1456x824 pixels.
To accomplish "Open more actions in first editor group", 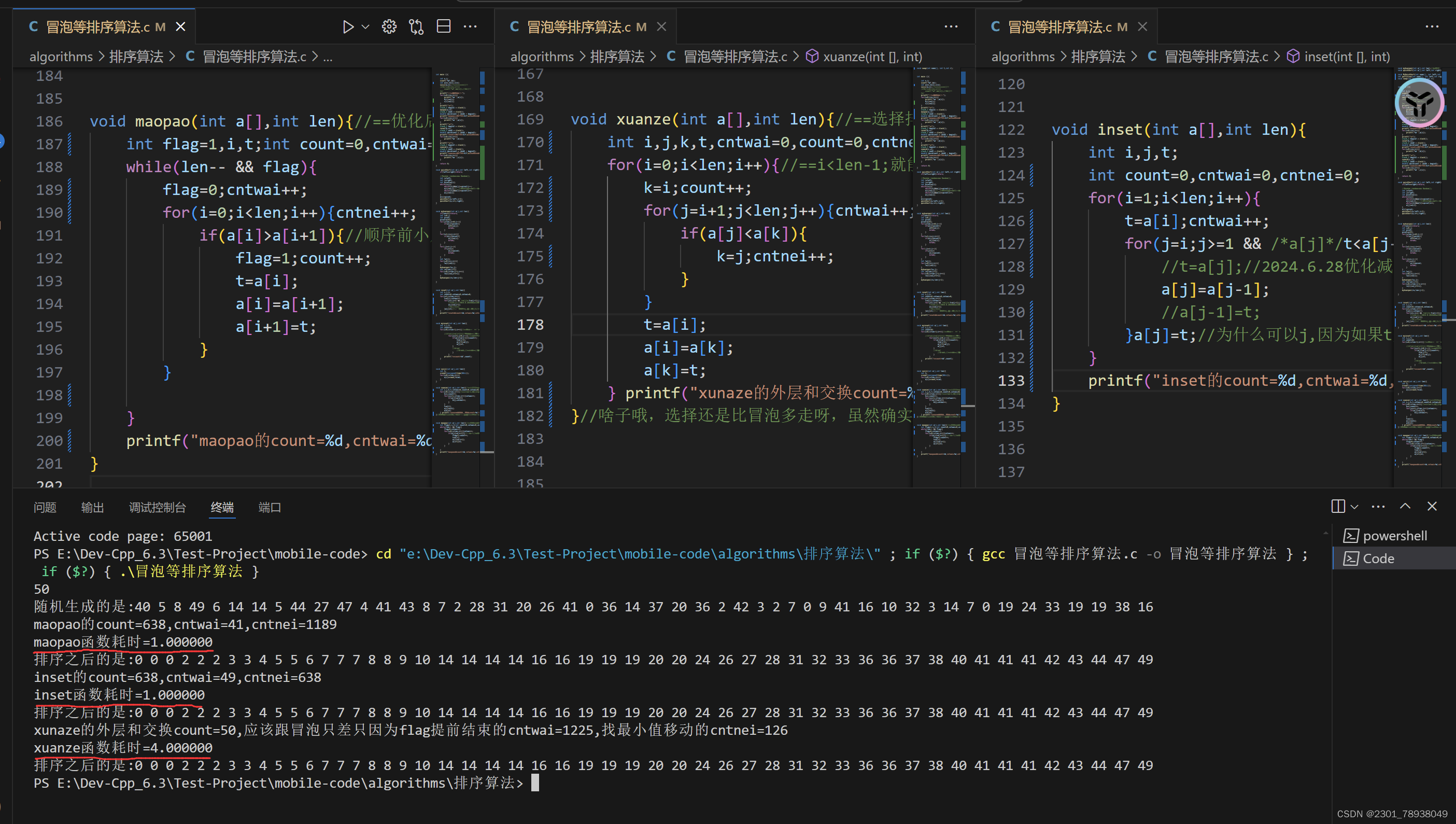I will coord(470,26).
